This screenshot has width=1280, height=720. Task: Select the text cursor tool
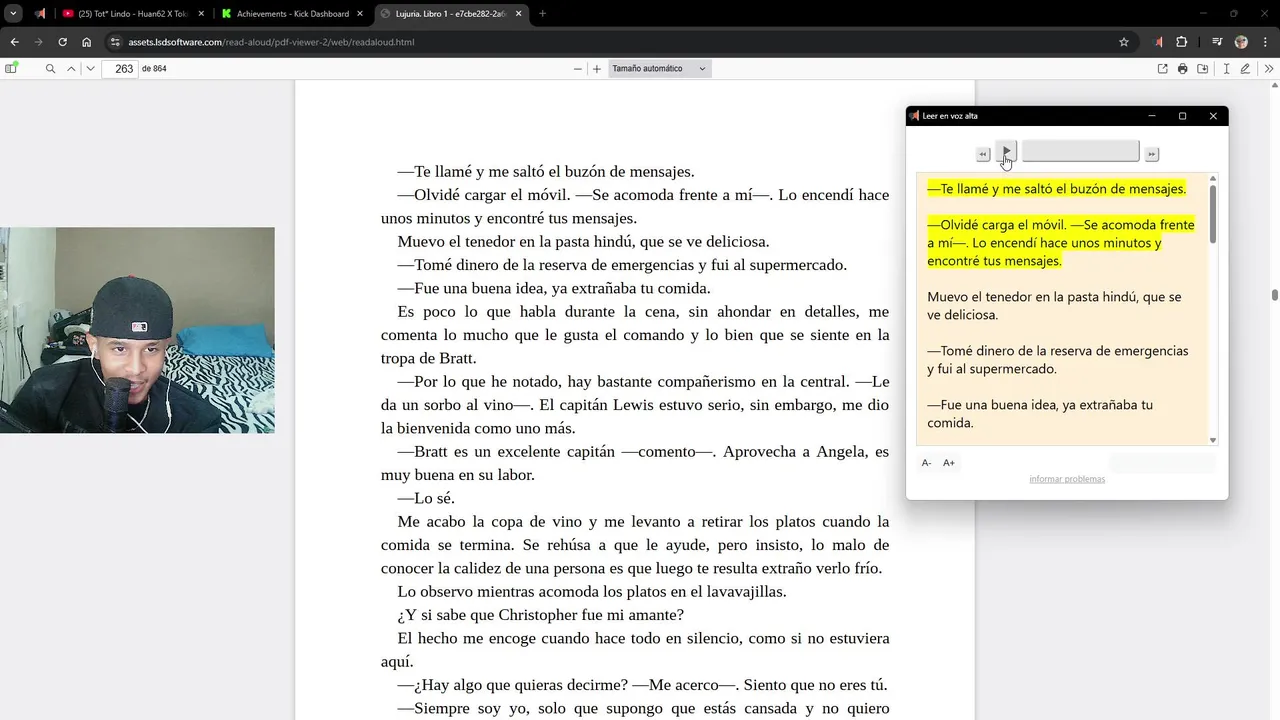coord(1226,69)
